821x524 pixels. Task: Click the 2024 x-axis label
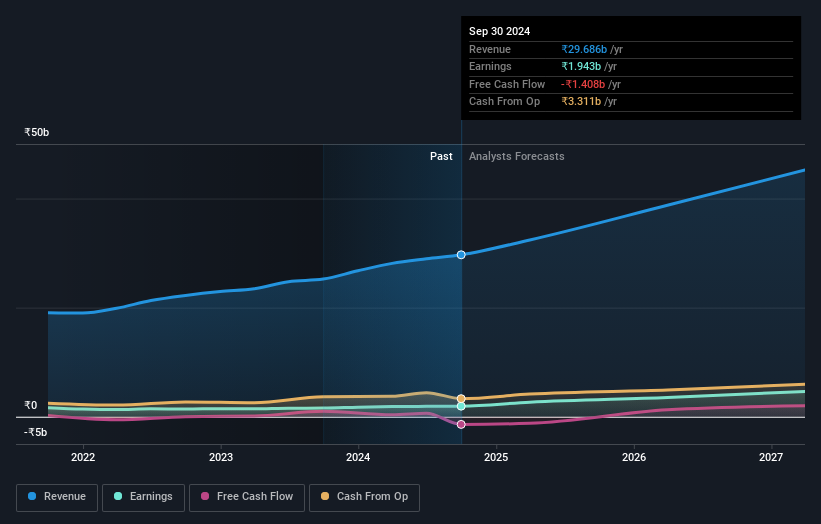tap(358, 457)
